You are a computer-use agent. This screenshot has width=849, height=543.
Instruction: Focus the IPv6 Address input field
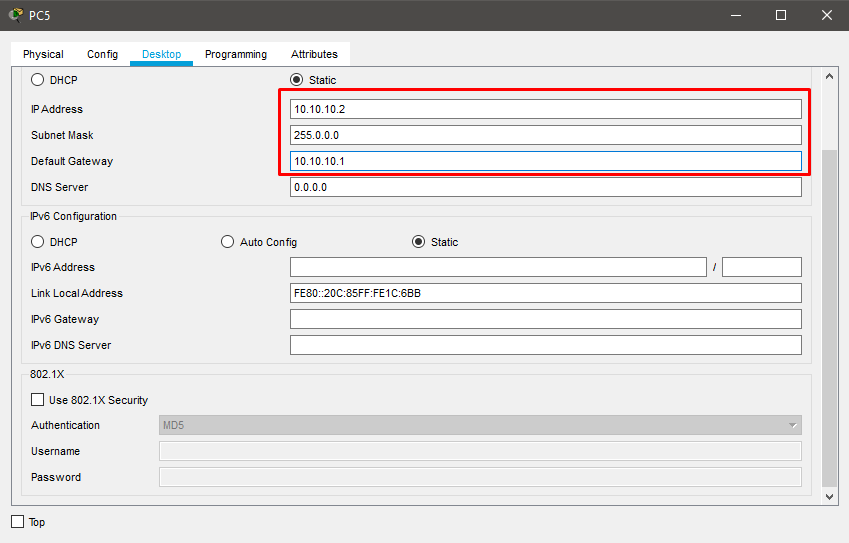pyautogui.click(x=498, y=267)
